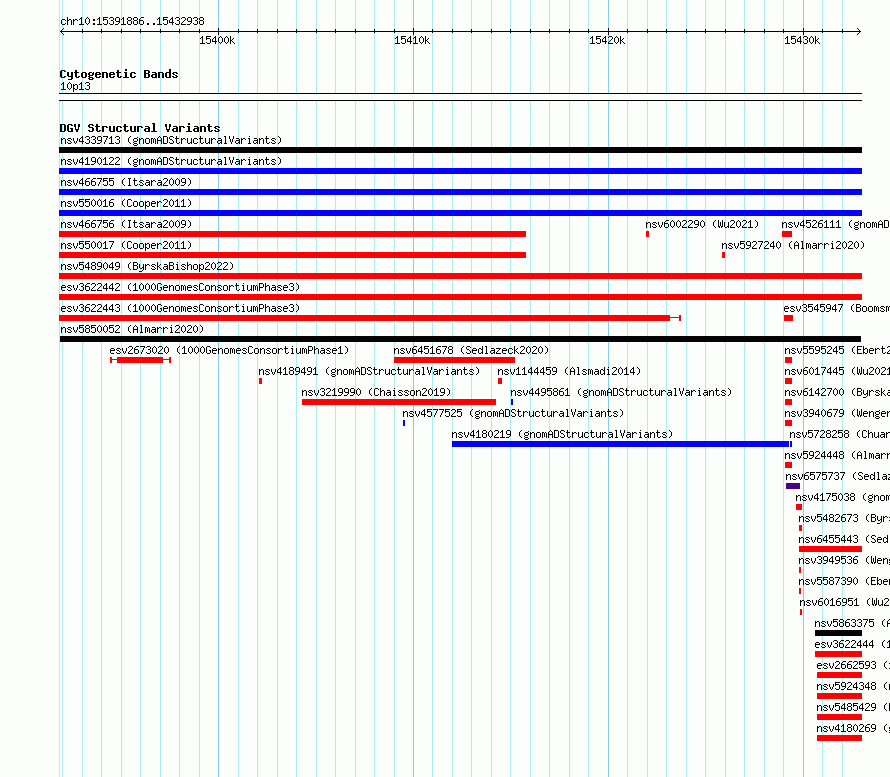Click nsv5489049 (ByrskaBishop2022) label
Screen dimensions: 890x777
point(147,266)
